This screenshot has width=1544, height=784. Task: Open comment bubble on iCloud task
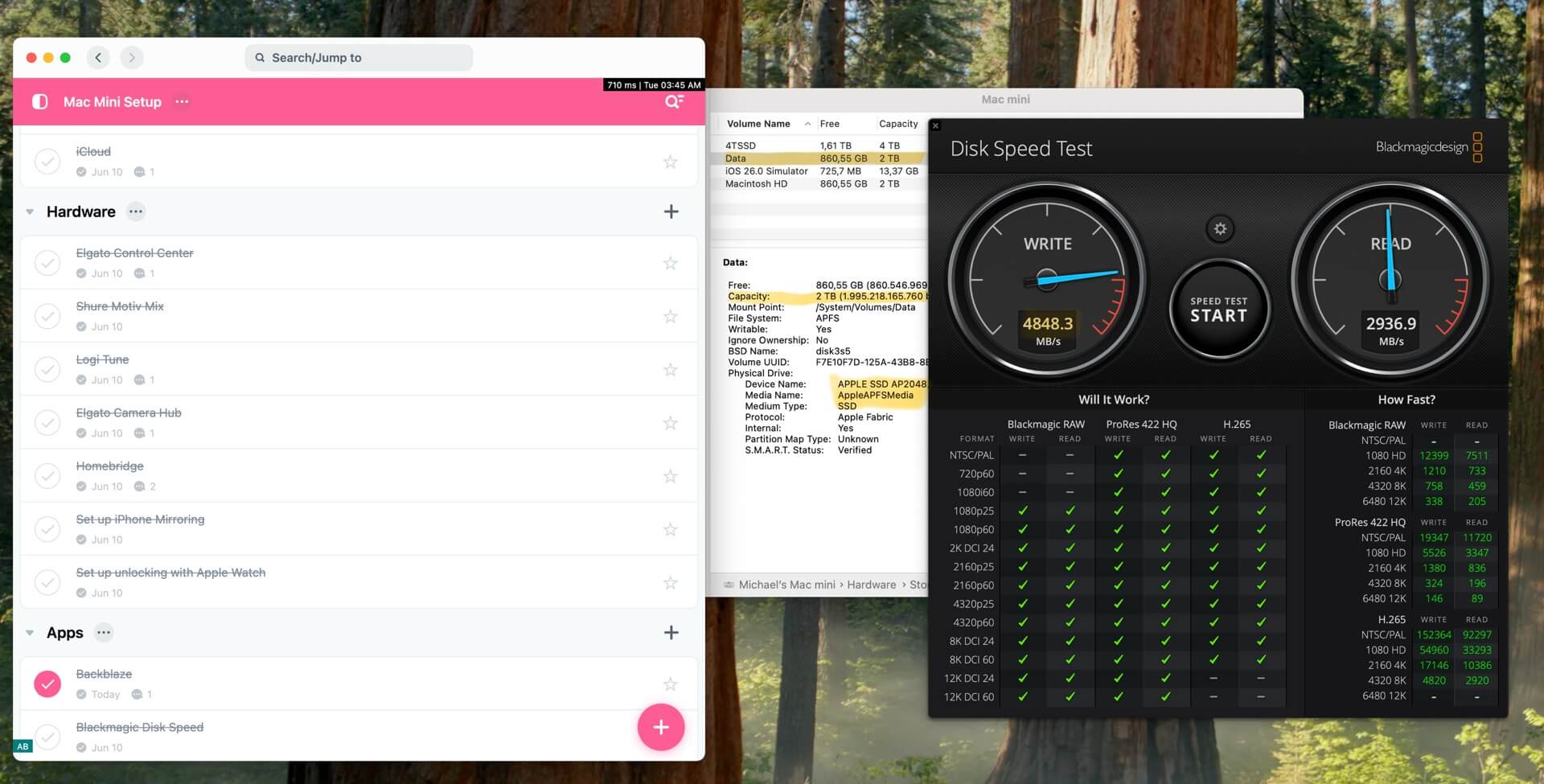point(140,172)
